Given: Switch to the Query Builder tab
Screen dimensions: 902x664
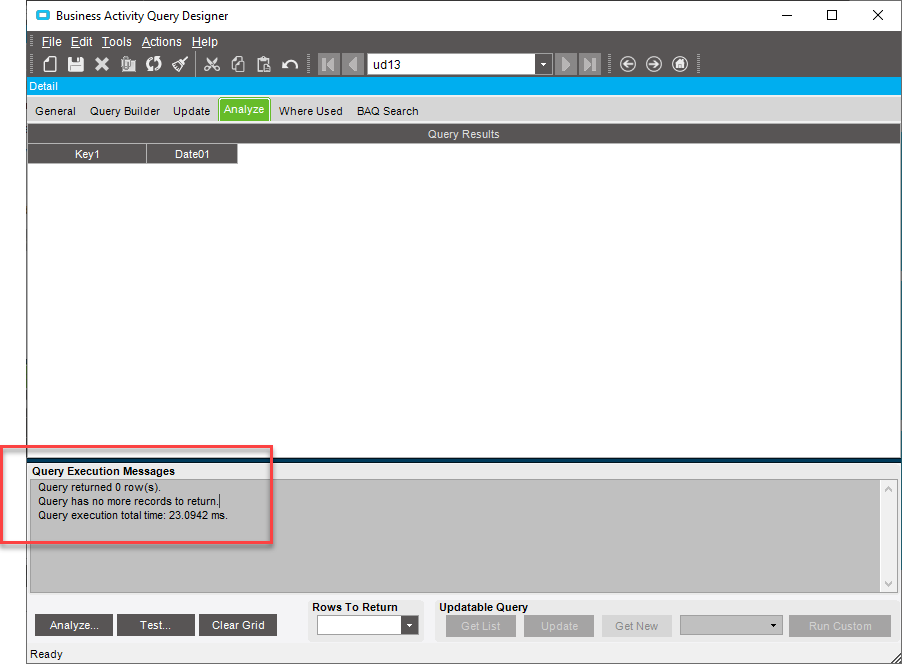Looking at the screenshot, I should (125, 111).
